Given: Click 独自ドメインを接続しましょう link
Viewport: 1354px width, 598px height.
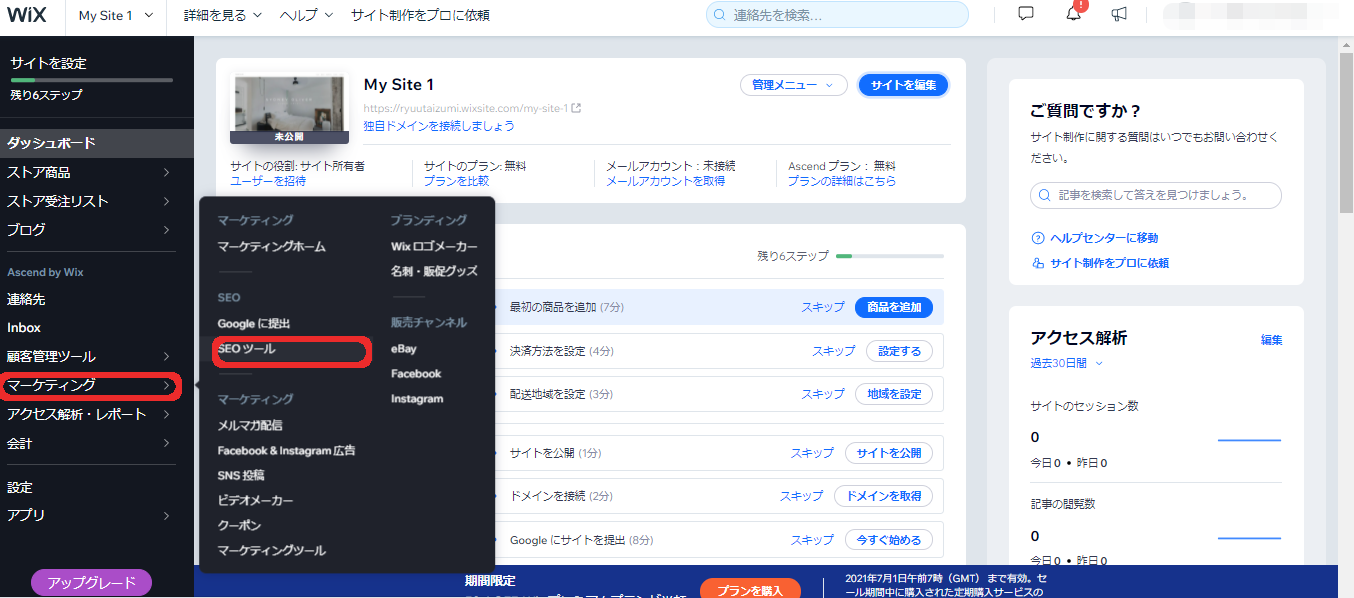Looking at the screenshot, I should (439, 126).
